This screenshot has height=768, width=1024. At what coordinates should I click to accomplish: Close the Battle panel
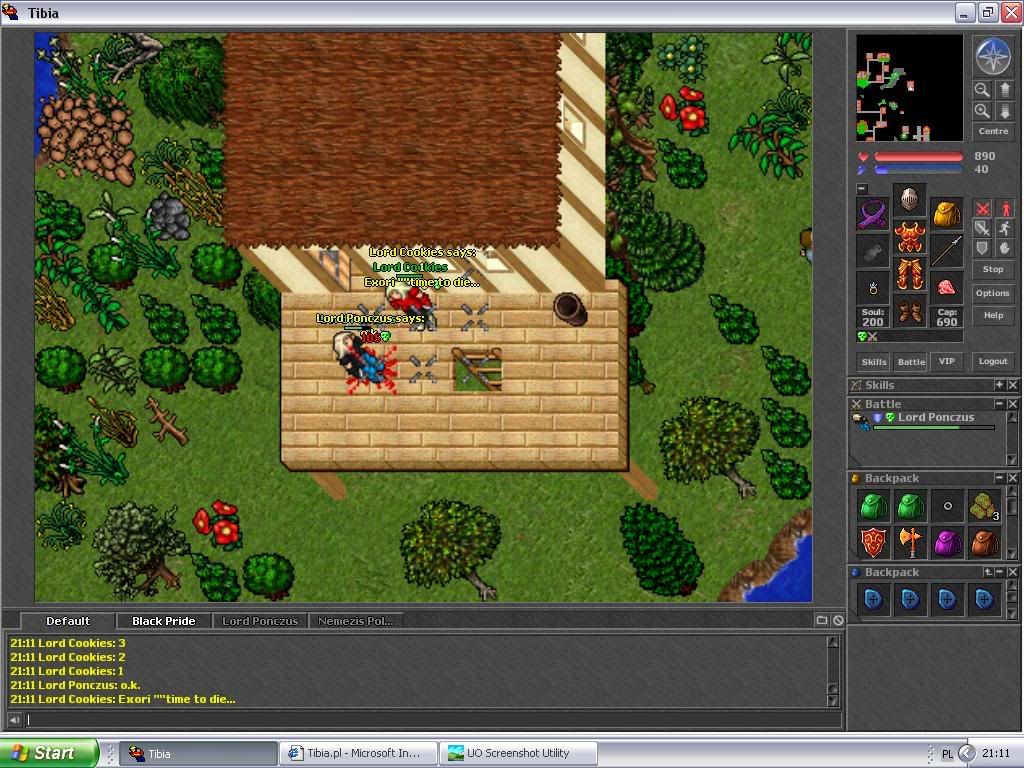[x=1012, y=404]
